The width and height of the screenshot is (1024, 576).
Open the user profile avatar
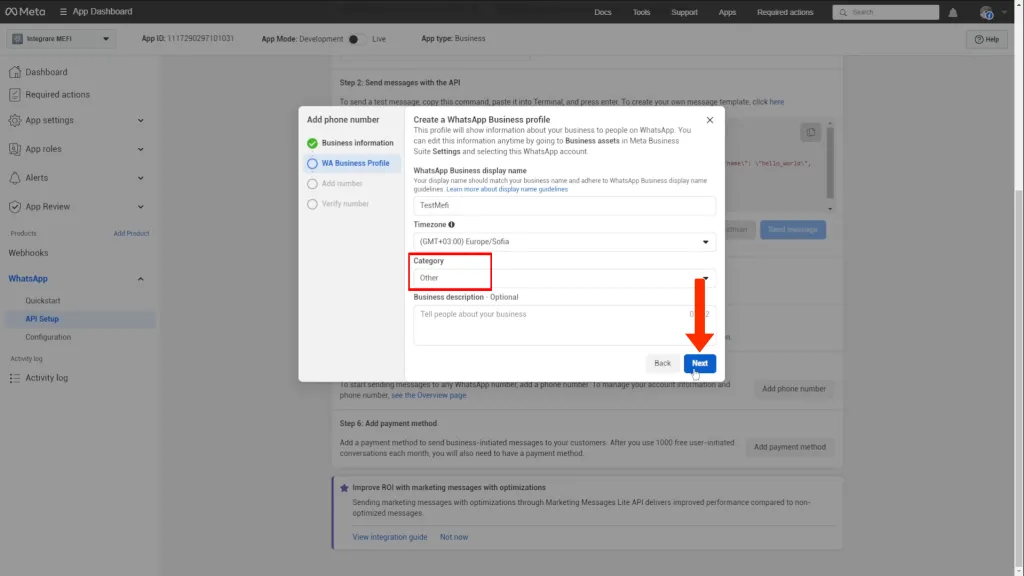[986, 12]
